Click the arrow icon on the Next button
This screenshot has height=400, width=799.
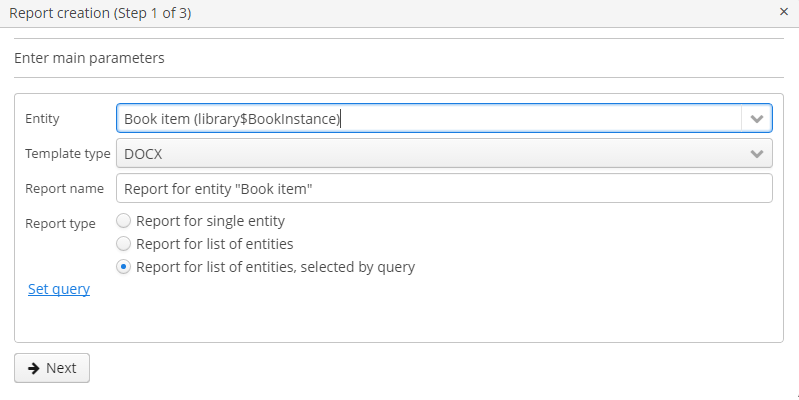point(33,368)
